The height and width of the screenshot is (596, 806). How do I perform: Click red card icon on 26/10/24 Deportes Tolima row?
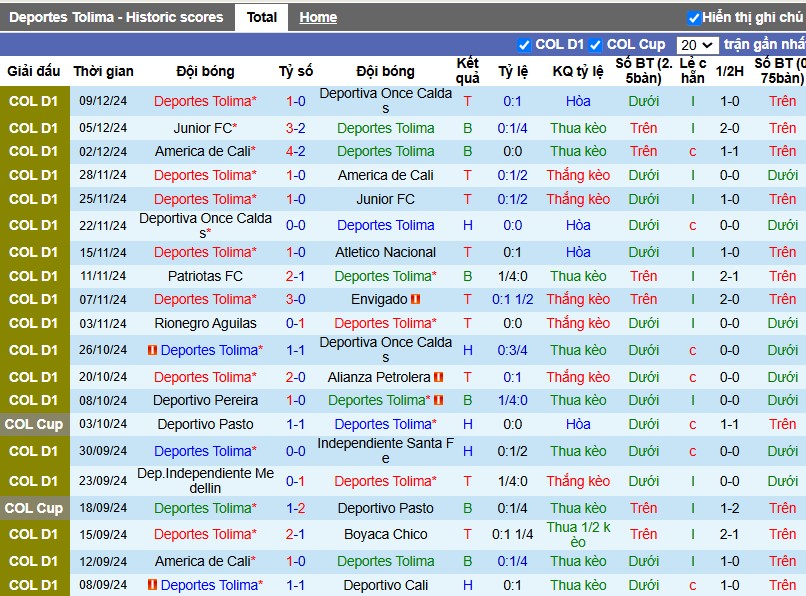[152, 350]
